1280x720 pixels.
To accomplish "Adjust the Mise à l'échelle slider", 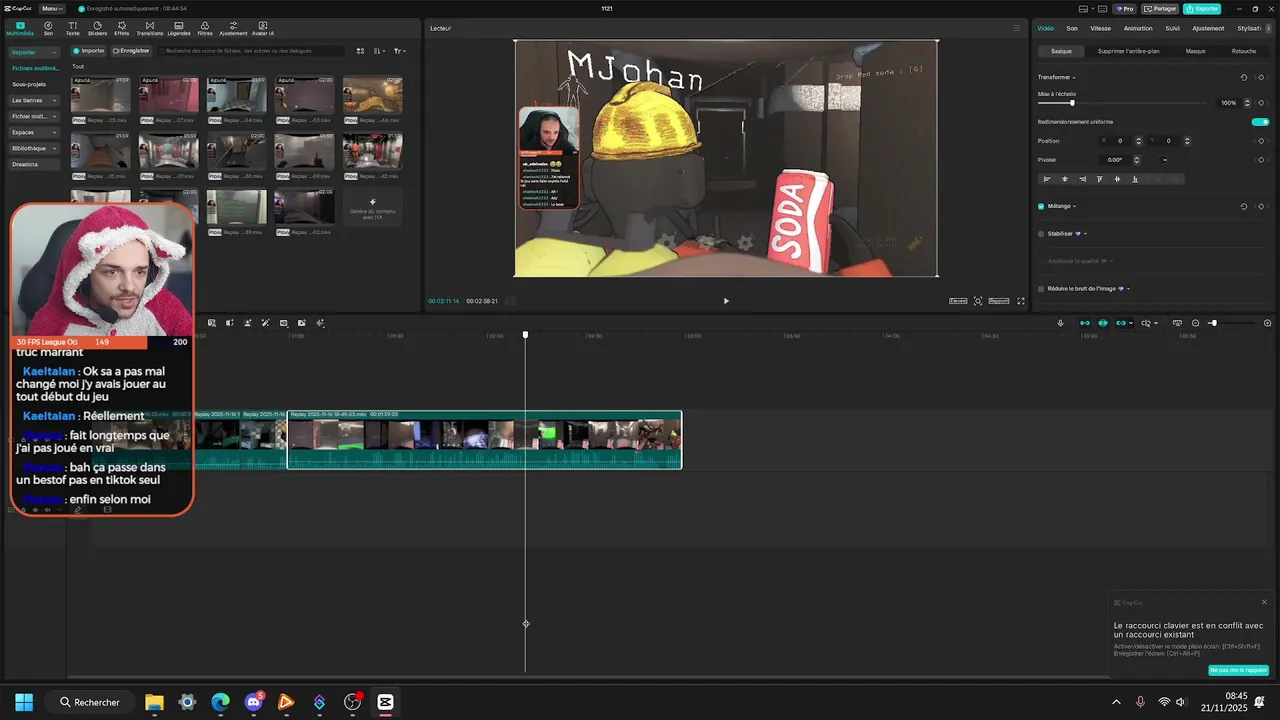I will coord(1072,103).
